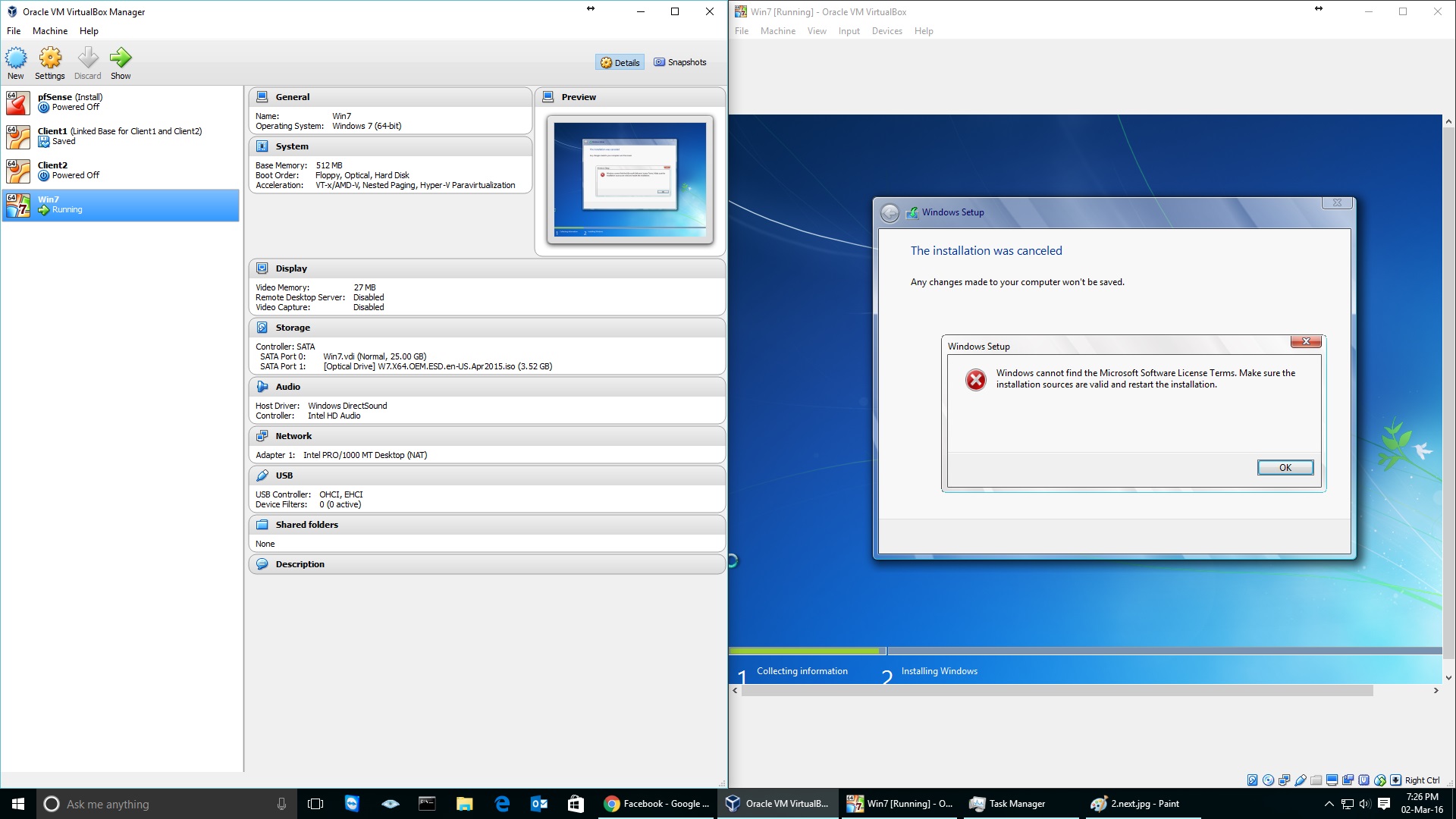1456x819 pixels.
Task: Click the Audio section header
Action: click(x=487, y=387)
